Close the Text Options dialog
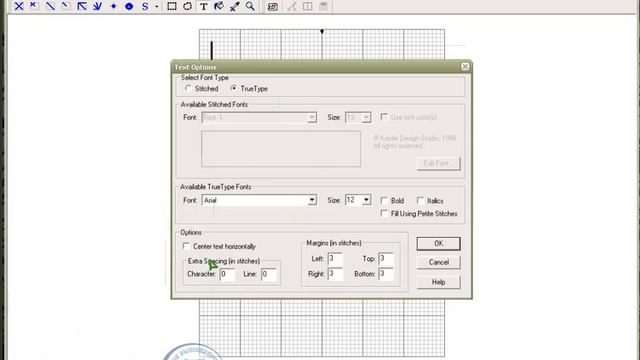The width and height of the screenshot is (640, 360). [x=465, y=67]
